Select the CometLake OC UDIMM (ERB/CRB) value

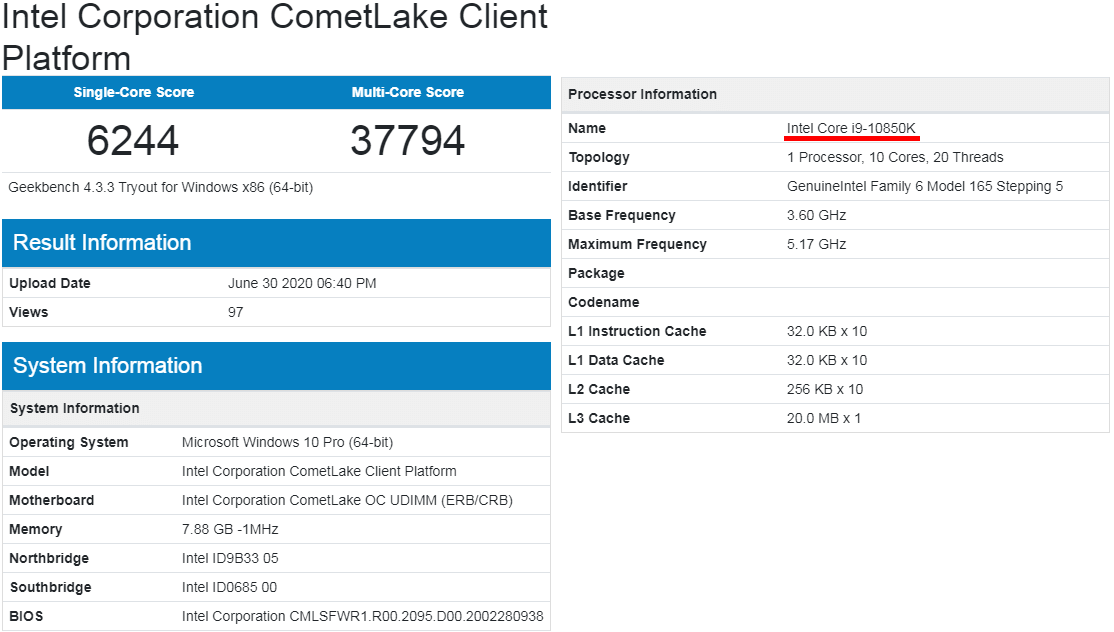(347, 501)
